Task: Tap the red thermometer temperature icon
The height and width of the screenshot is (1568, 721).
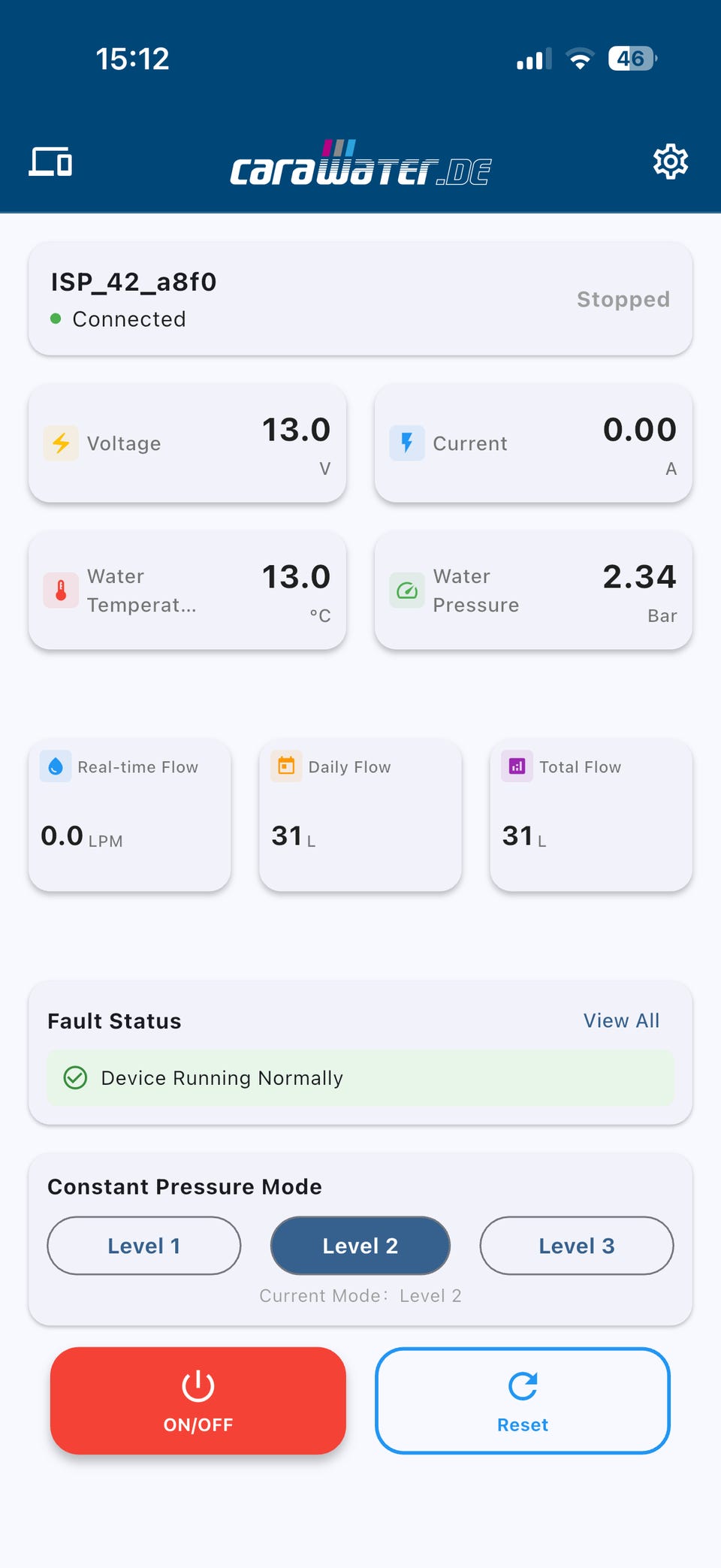Action: (61, 591)
